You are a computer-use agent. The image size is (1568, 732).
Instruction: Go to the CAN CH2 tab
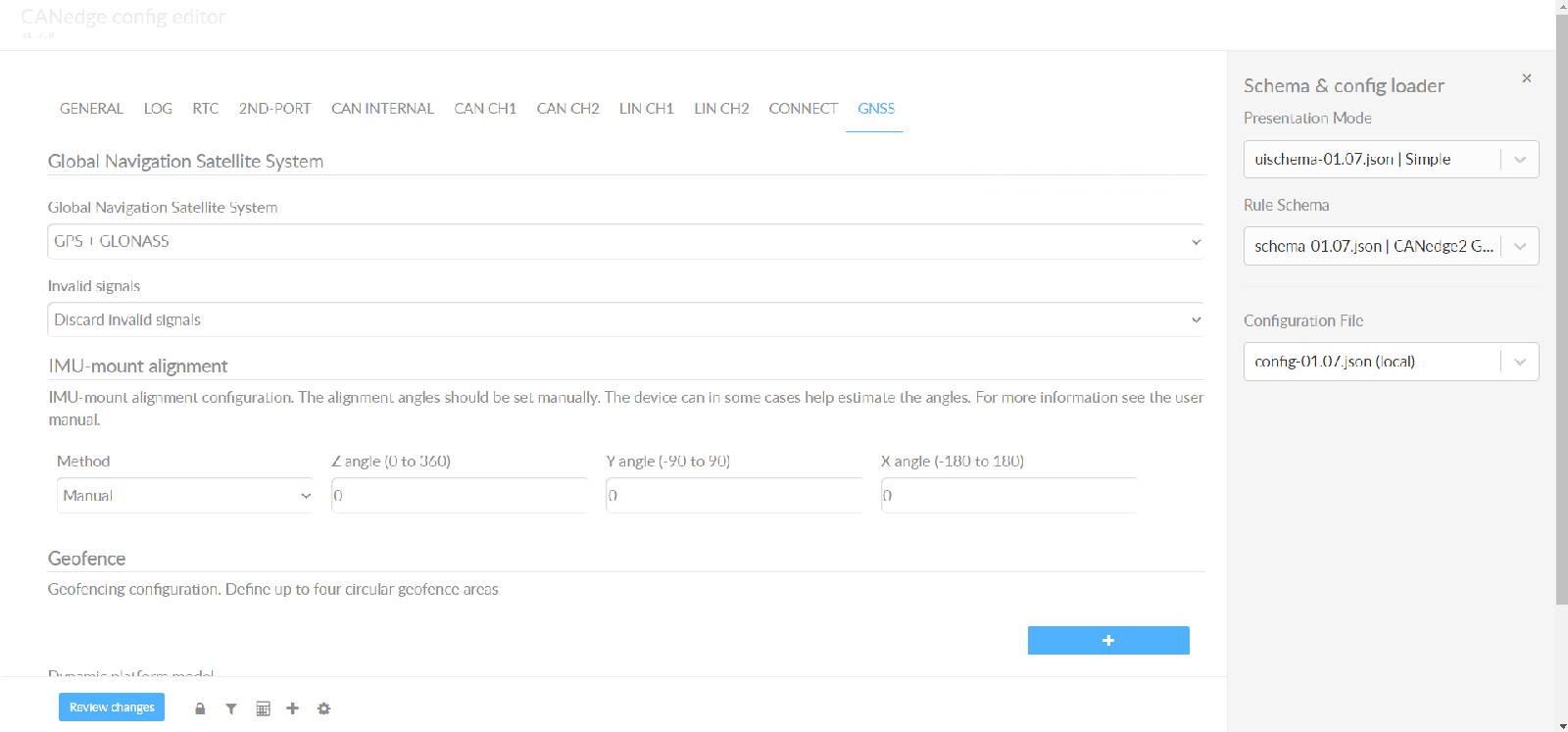click(x=567, y=109)
